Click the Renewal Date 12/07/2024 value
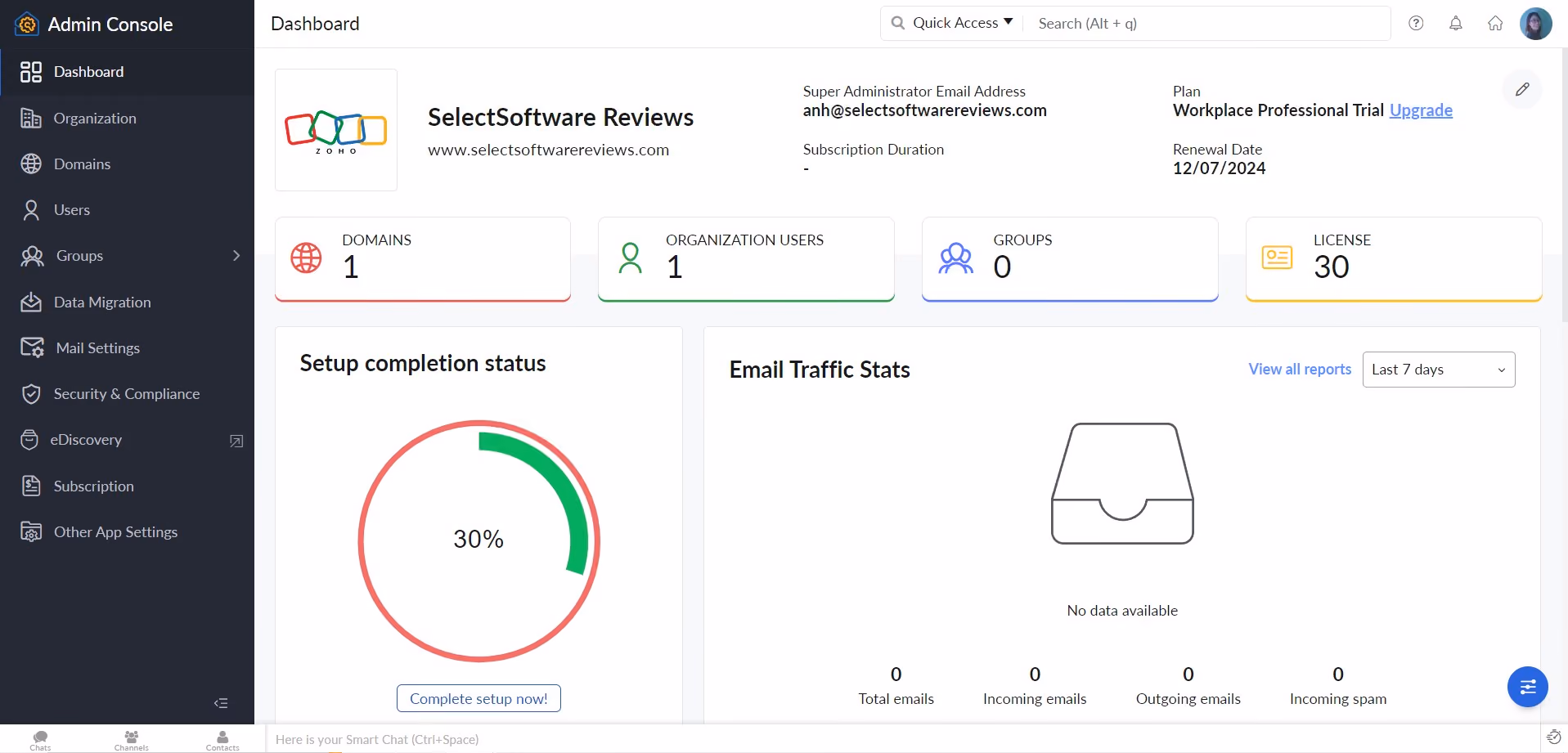The height and width of the screenshot is (753, 1568). [x=1219, y=168]
